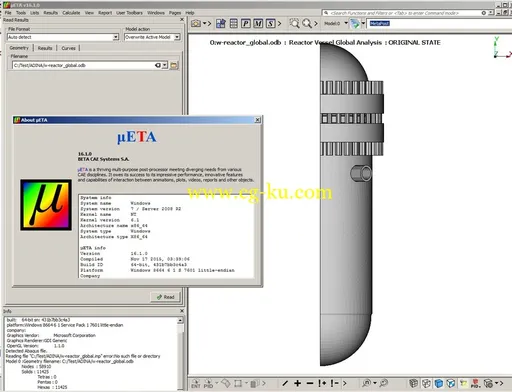Click the green check window icon
This screenshot has width=512, height=392.
(355, 23)
